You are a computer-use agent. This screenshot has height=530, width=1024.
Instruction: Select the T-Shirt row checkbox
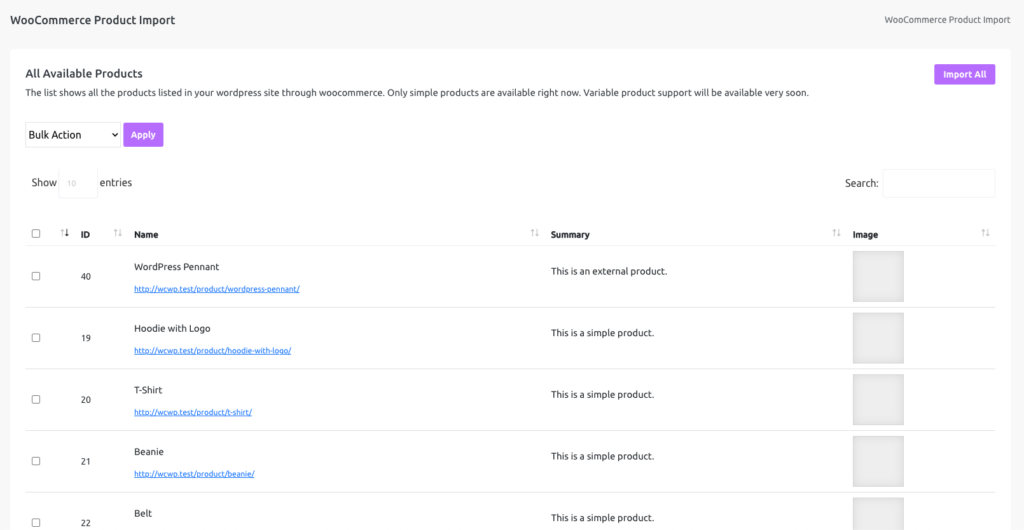pyautogui.click(x=36, y=399)
